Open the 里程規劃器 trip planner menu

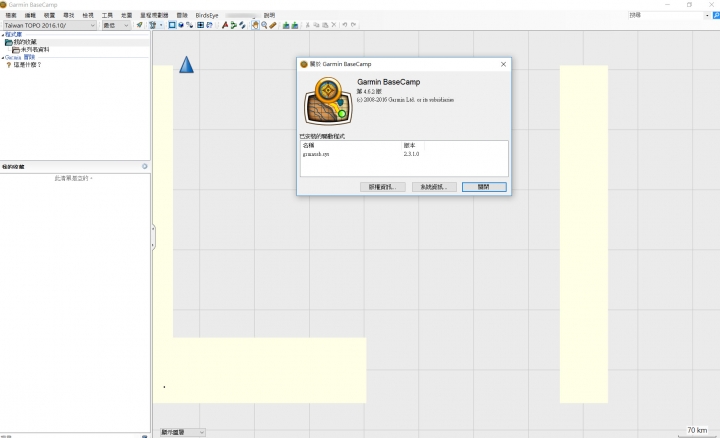[x=154, y=15]
